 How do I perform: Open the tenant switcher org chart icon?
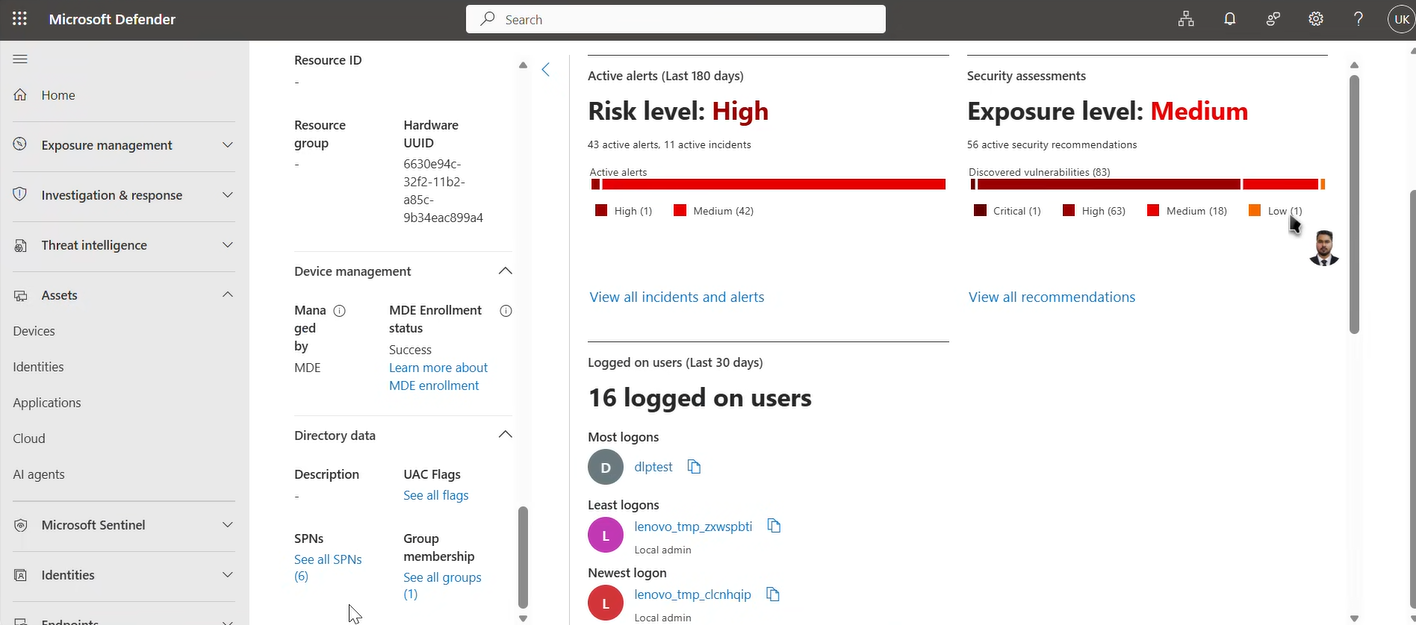pos(1186,18)
